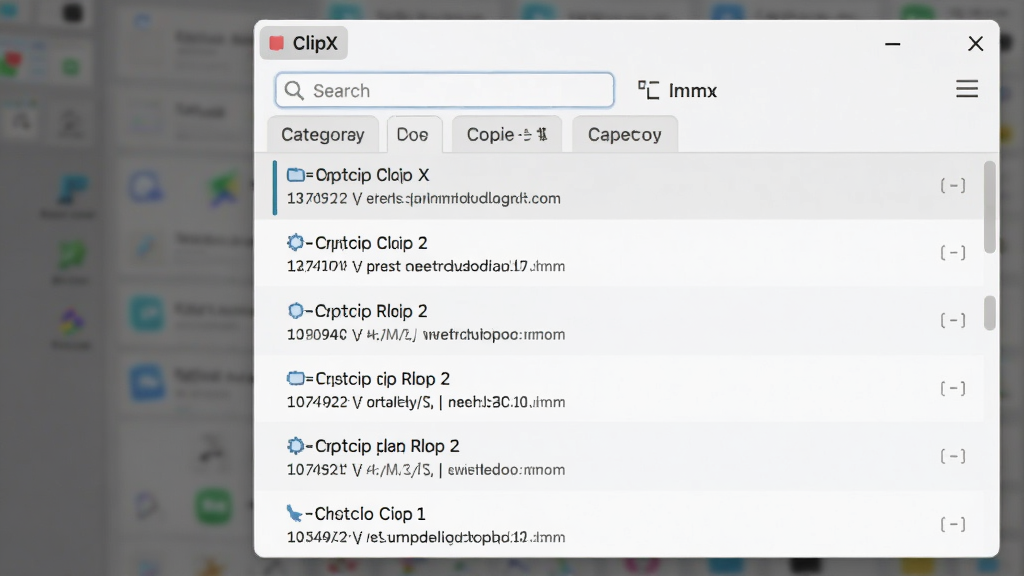The height and width of the screenshot is (576, 1024).
Task: Click the magnifier icon in Search box
Action: (294, 90)
